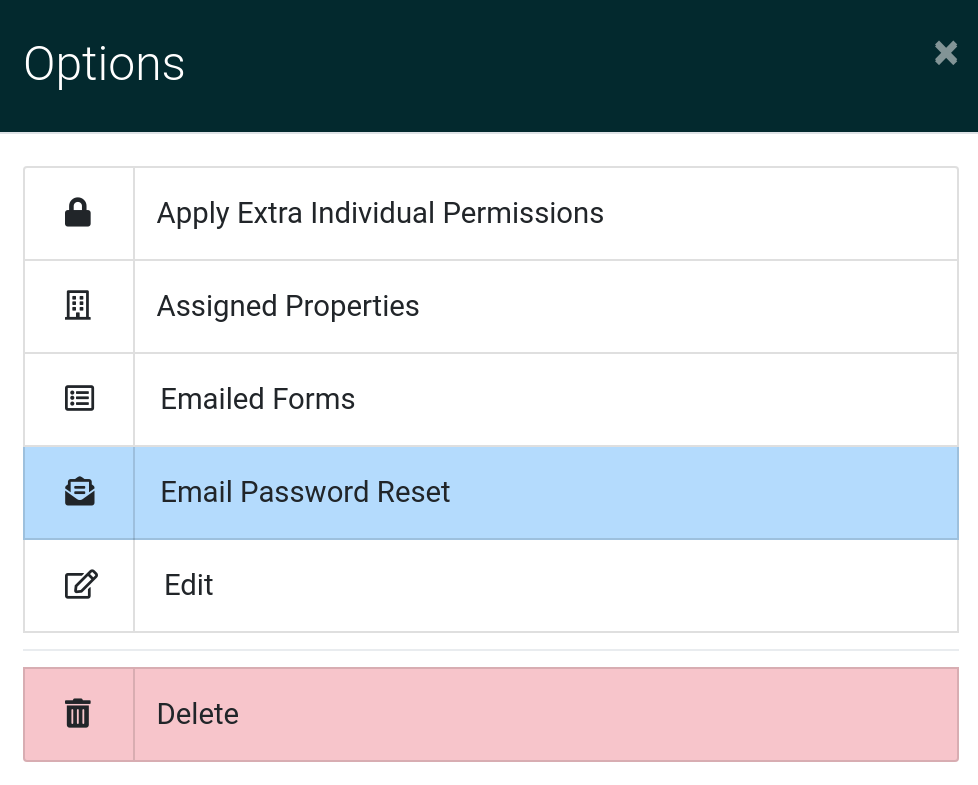
Task: Choose Email Password Reset
Action: (x=305, y=492)
